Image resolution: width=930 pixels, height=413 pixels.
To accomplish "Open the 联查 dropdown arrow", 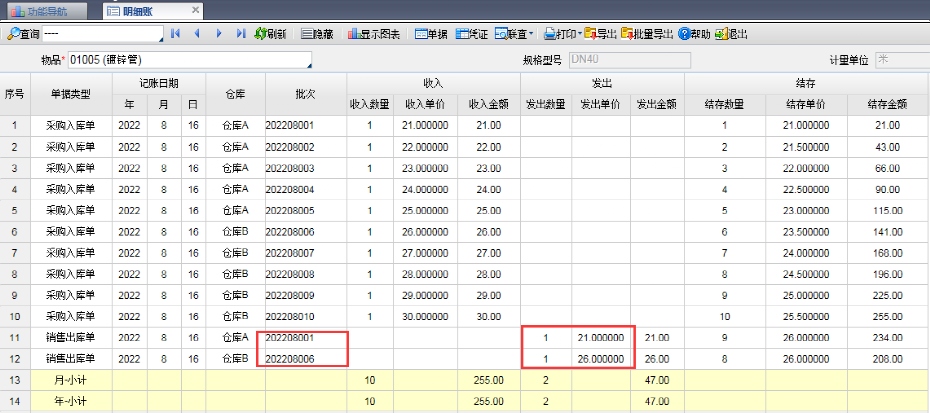I will point(531,34).
